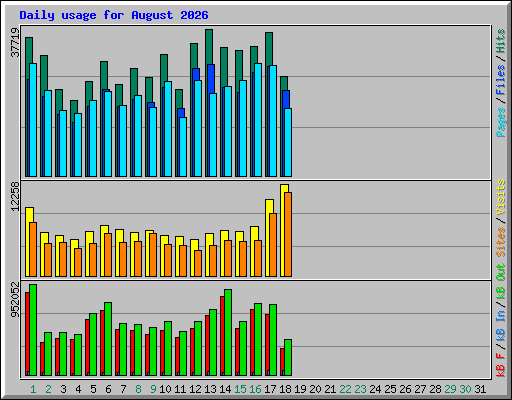Click day label 8 on the x-axis
Screen dimensions: 512x400
138,389
